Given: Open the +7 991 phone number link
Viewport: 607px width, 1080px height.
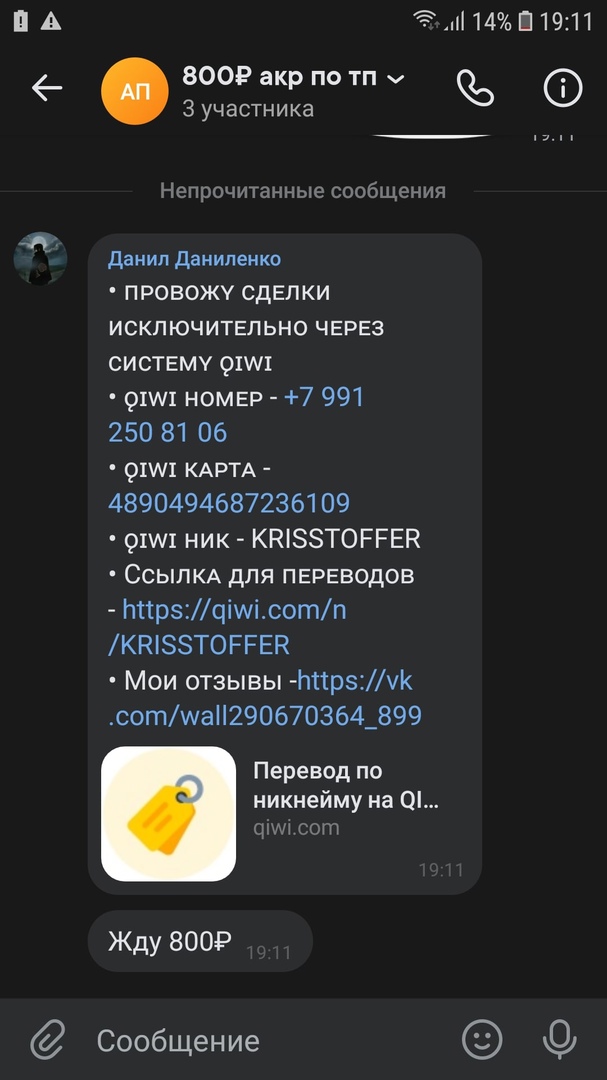Looking at the screenshot, I should tap(236, 415).
